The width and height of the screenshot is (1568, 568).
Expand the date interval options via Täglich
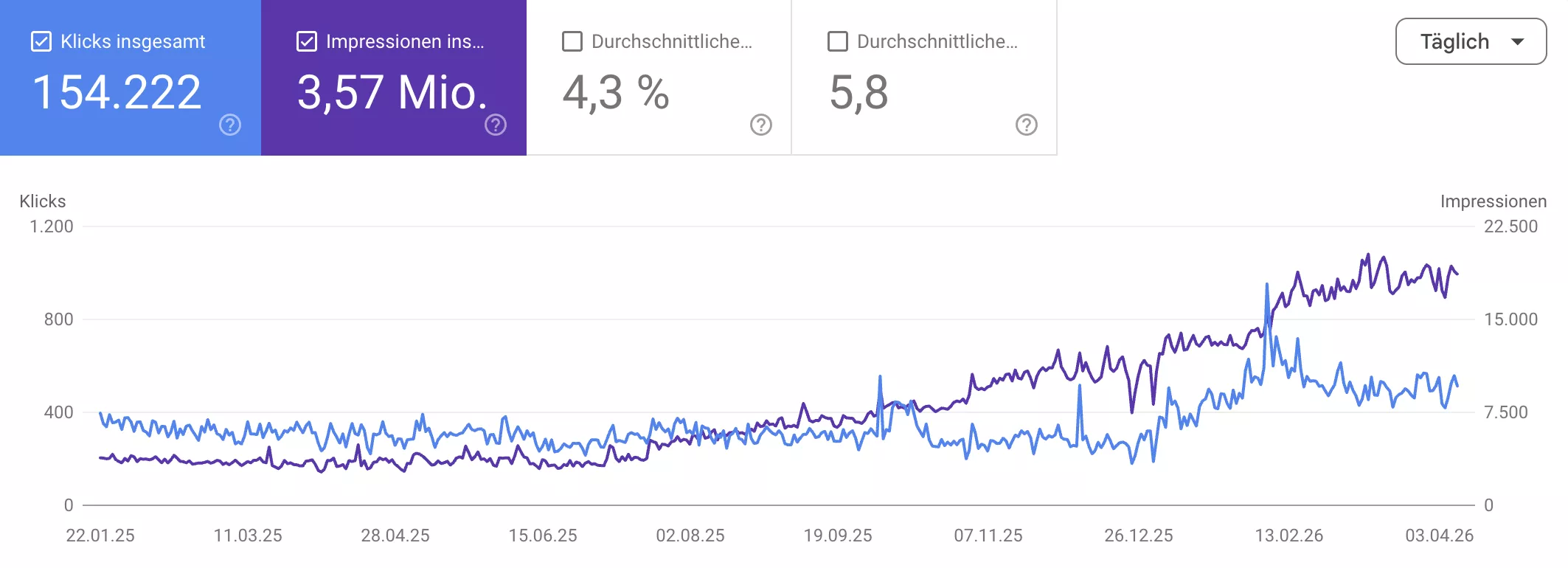click(1470, 41)
